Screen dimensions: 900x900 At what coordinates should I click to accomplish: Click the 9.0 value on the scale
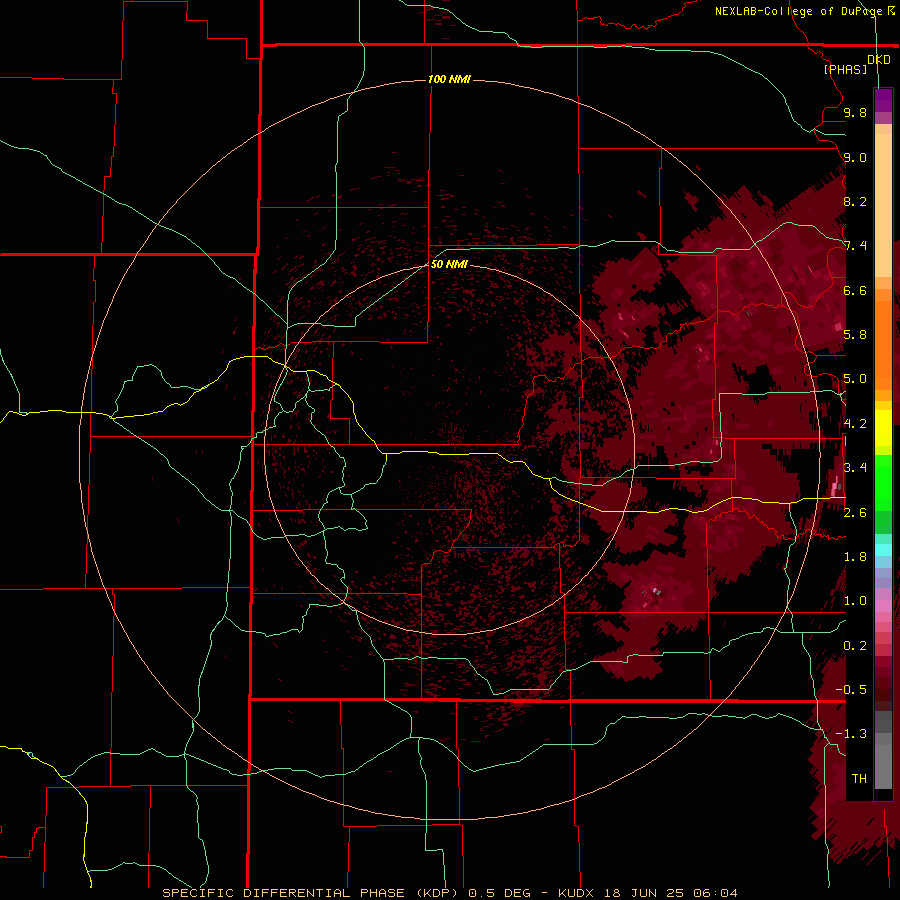pyautogui.click(x=855, y=157)
